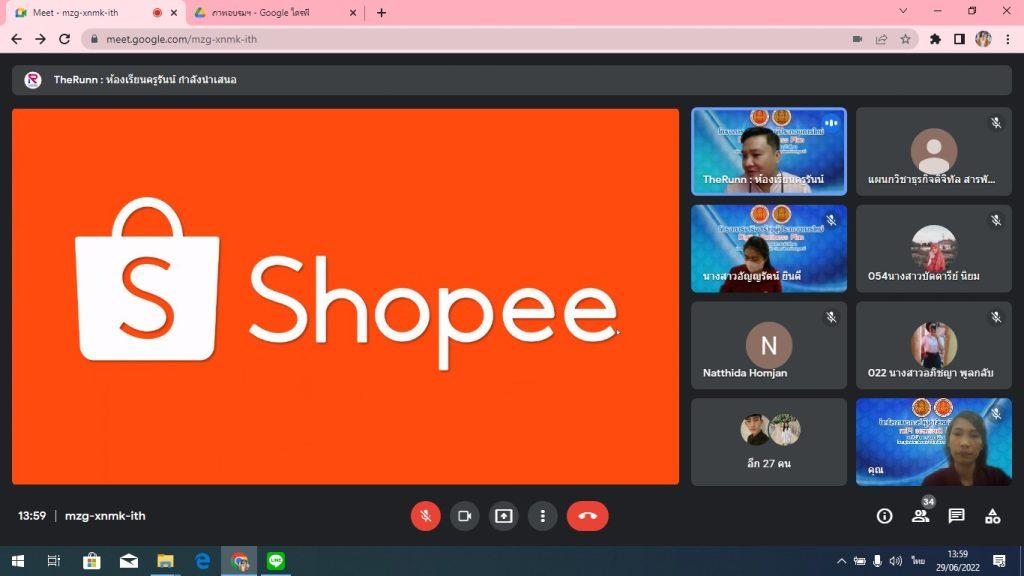Select นางสาวธัญญรัตน์ ยินดี video tile

(x=769, y=248)
